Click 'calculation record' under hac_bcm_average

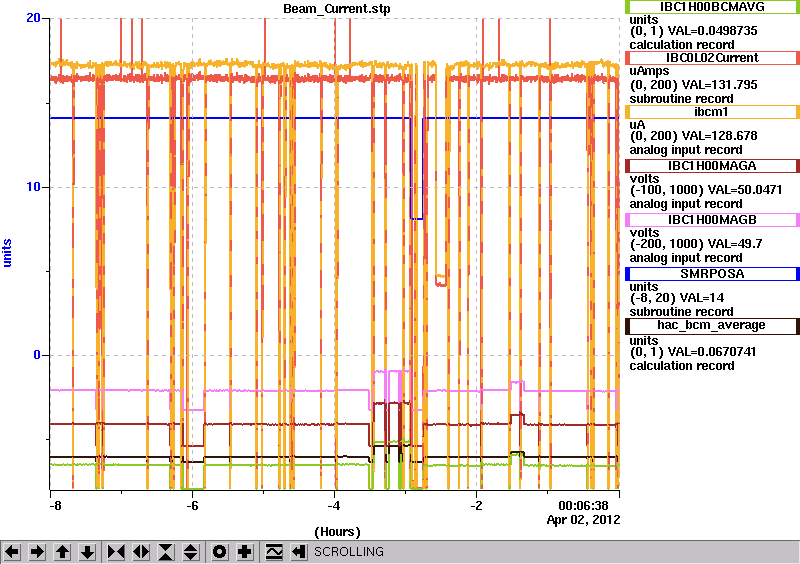coord(682,366)
